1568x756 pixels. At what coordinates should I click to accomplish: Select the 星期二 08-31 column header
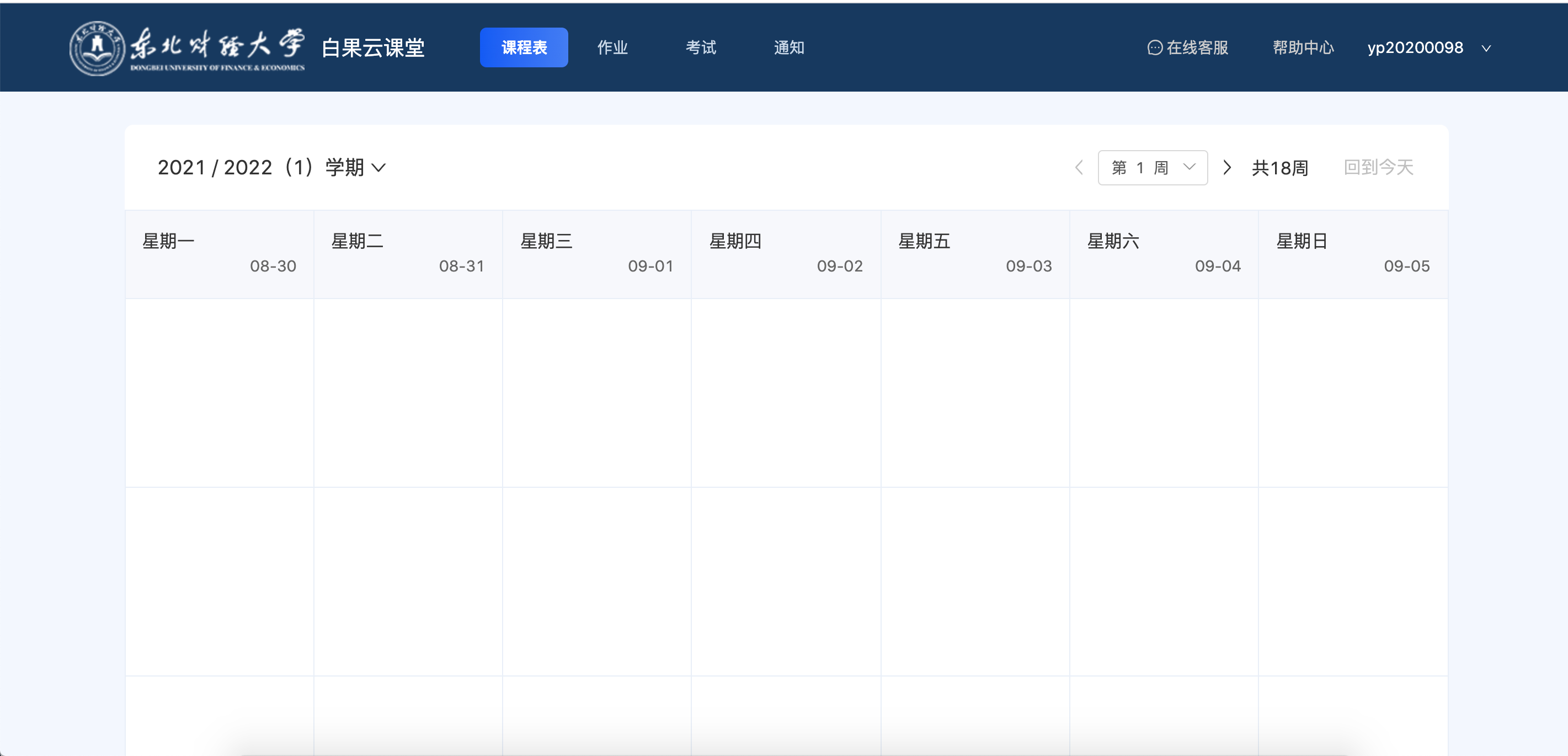pyautogui.click(x=408, y=254)
